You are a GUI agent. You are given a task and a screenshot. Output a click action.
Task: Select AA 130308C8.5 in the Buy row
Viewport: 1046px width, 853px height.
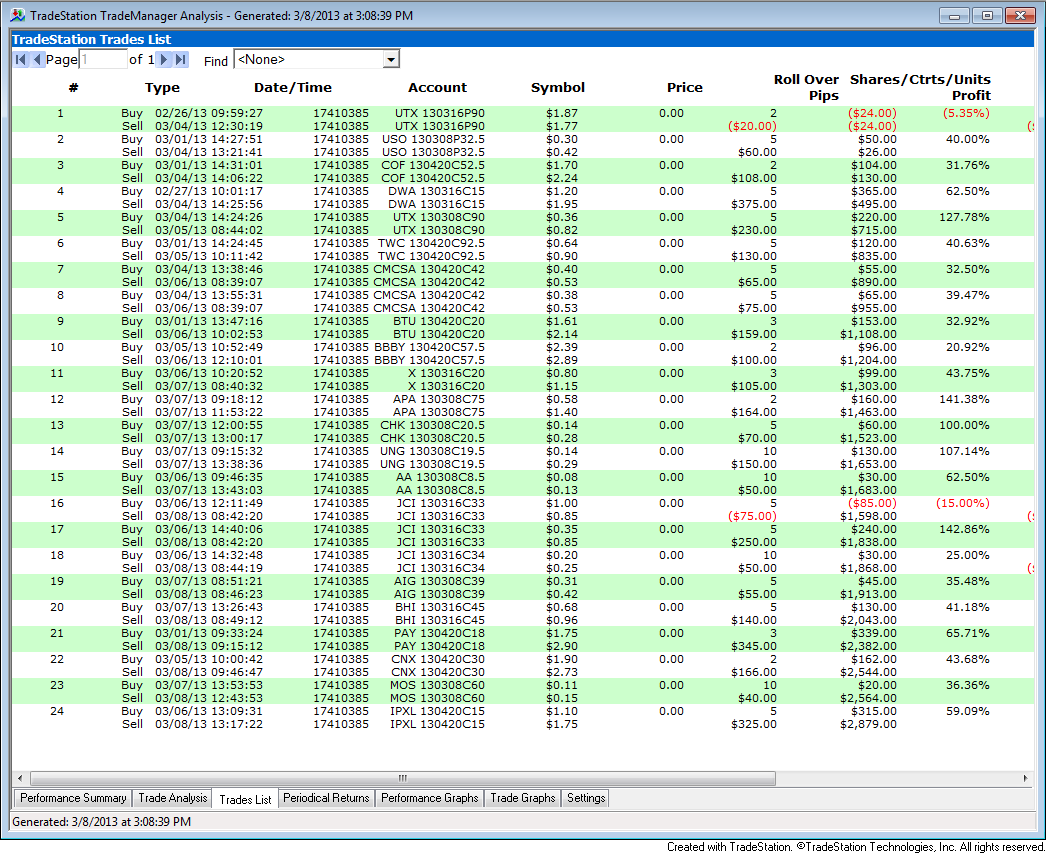pos(440,478)
